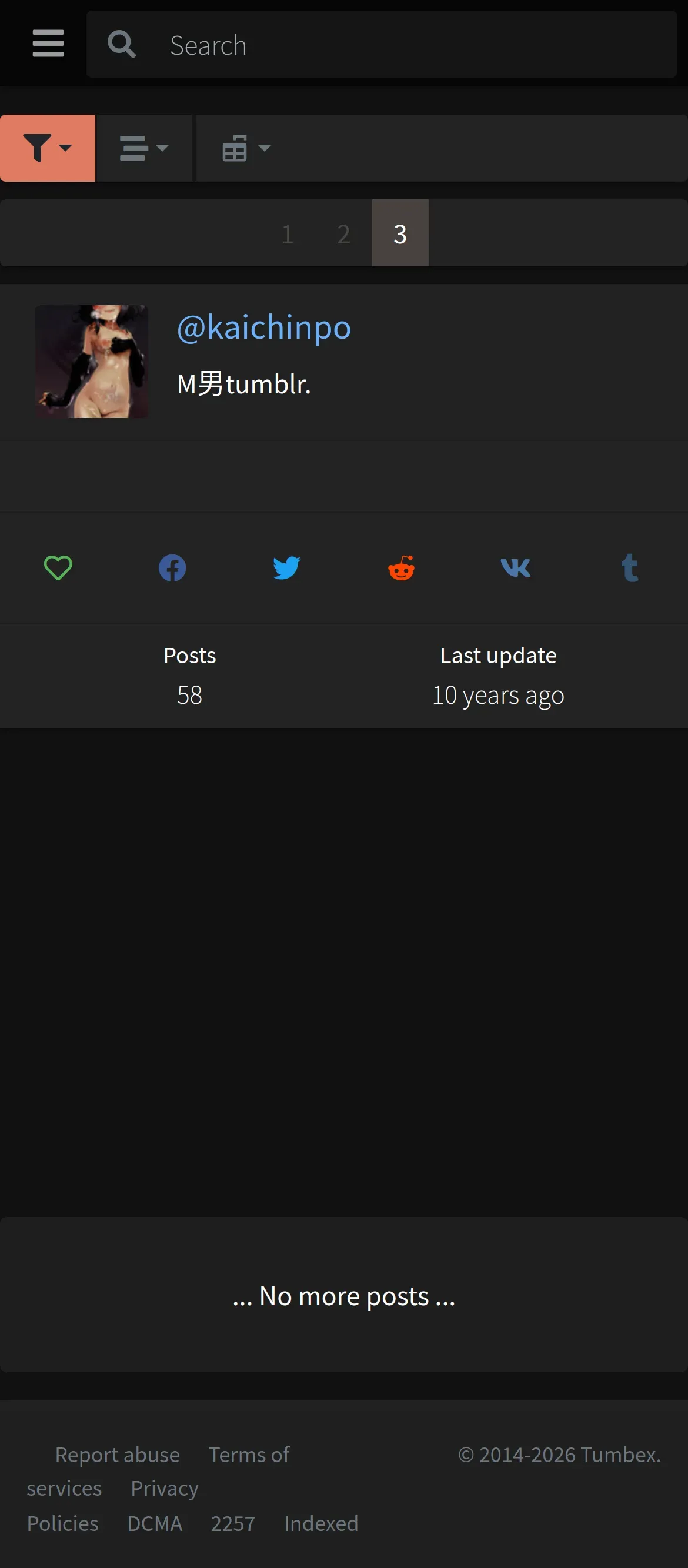Share blog on Reddit
The height and width of the screenshot is (1568, 688).
click(401, 568)
